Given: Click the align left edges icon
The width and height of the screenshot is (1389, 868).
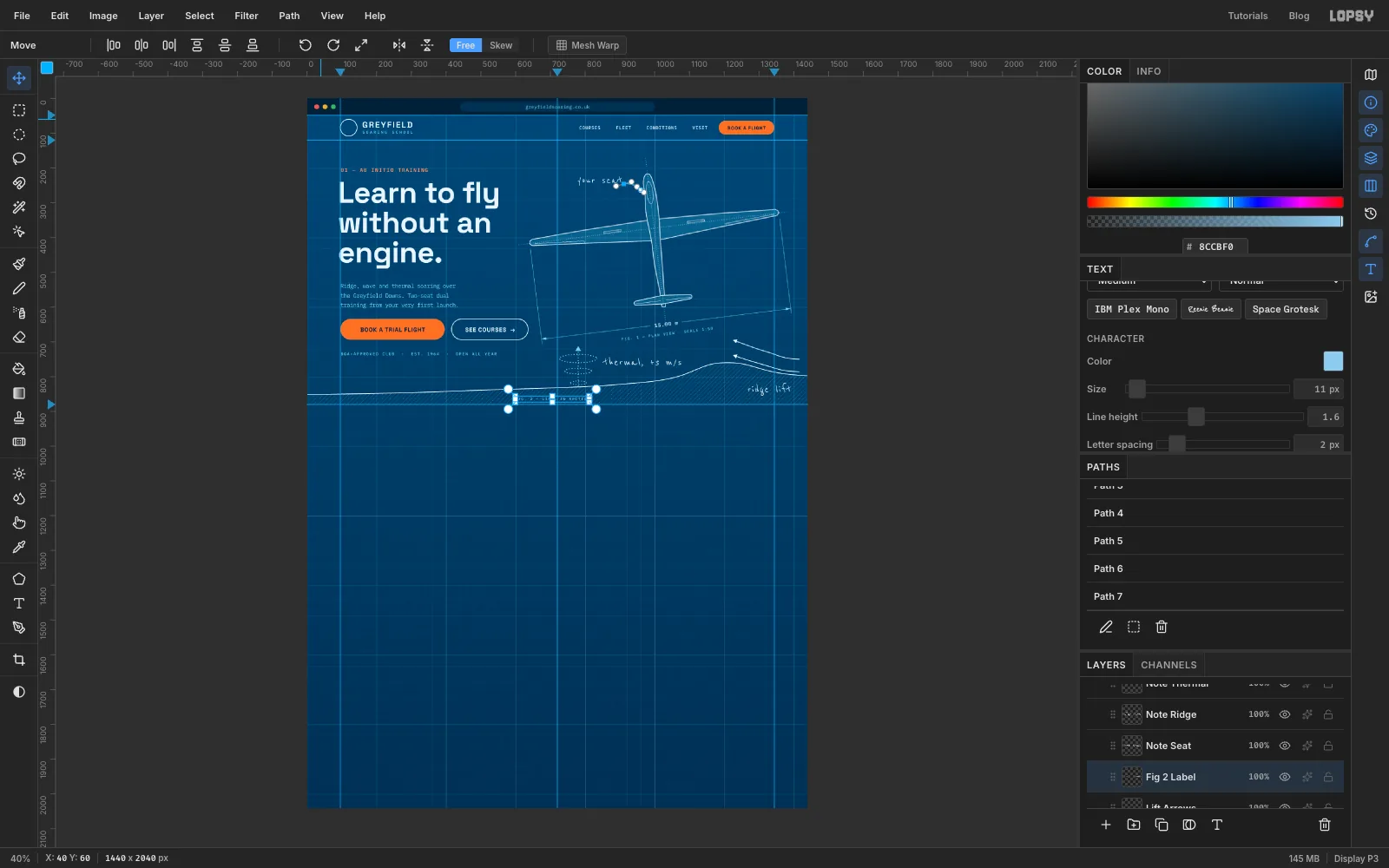Looking at the screenshot, I should coord(114,45).
